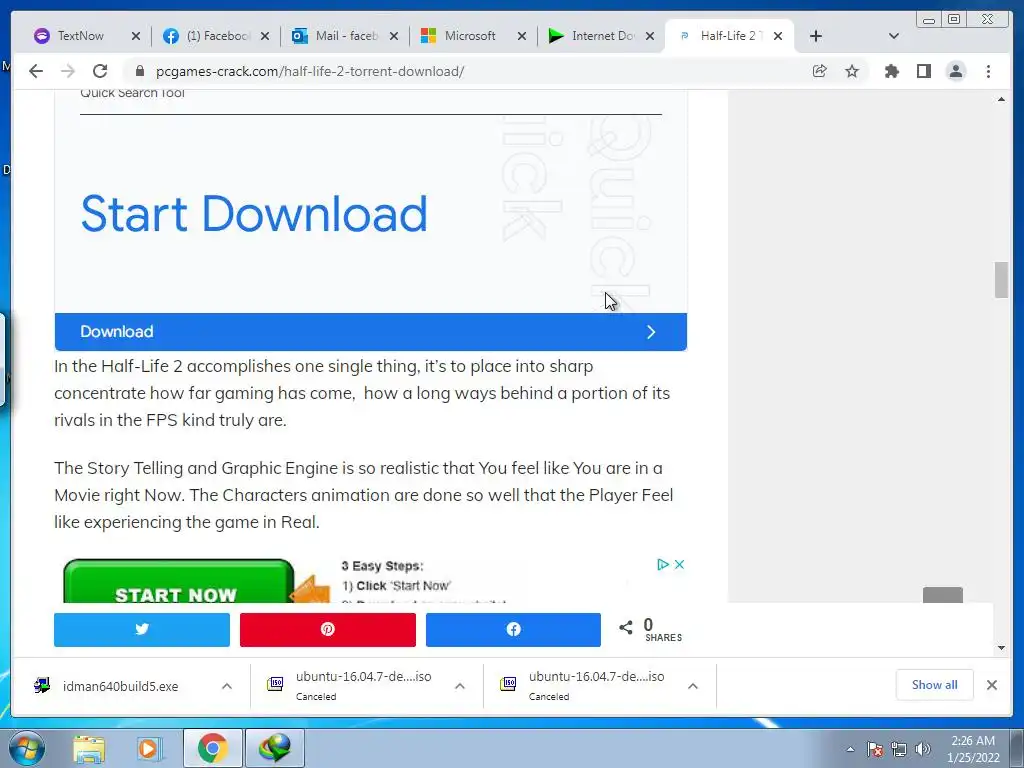This screenshot has height=768, width=1024.
Task: Show all downloads
Action: click(935, 684)
